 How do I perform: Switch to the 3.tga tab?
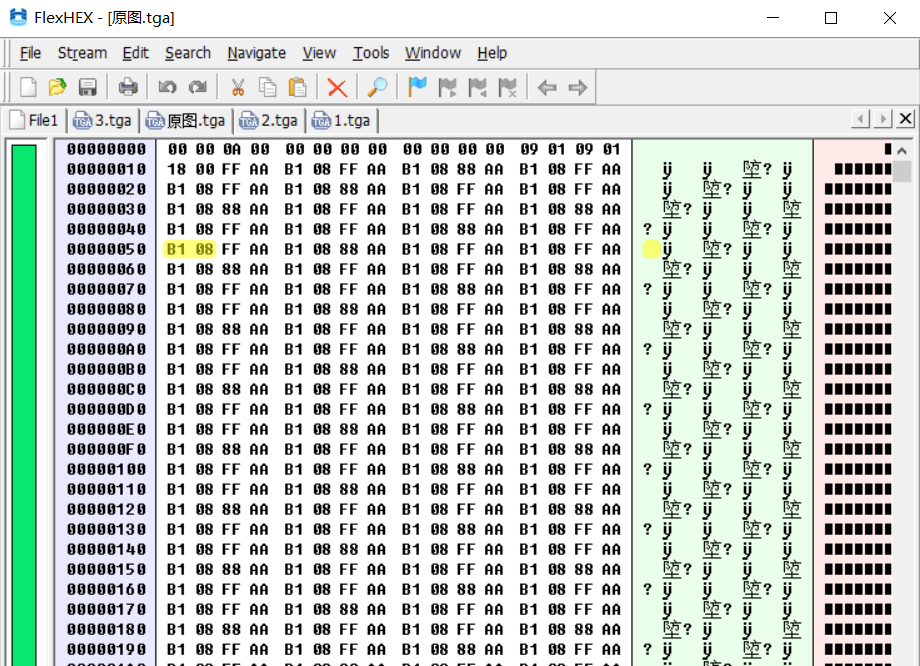tap(103, 120)
